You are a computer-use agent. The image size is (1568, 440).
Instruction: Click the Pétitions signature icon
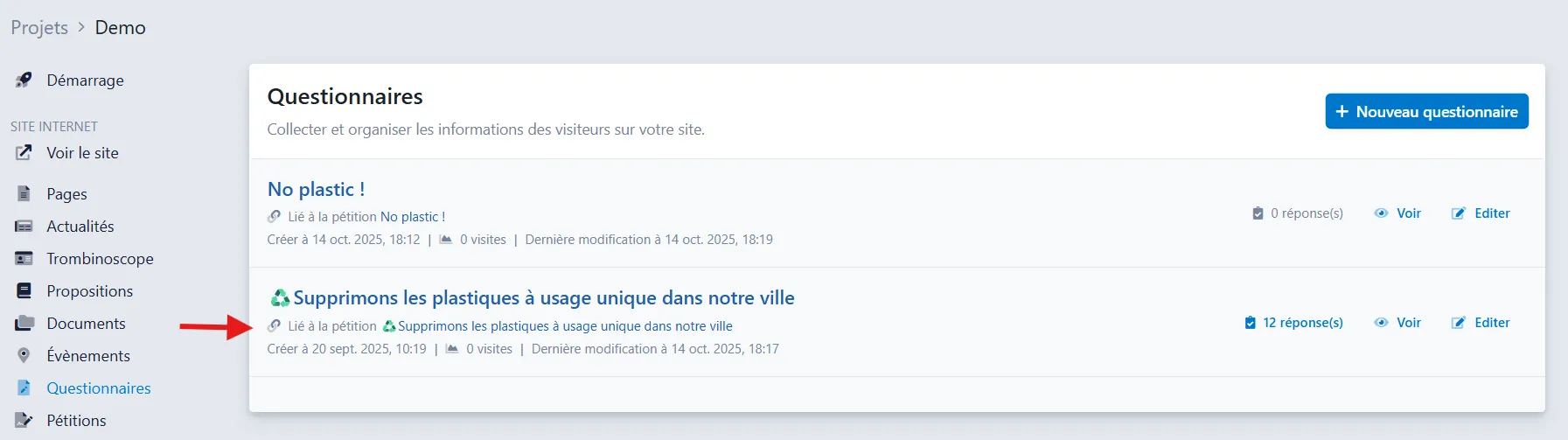point(24,421)
